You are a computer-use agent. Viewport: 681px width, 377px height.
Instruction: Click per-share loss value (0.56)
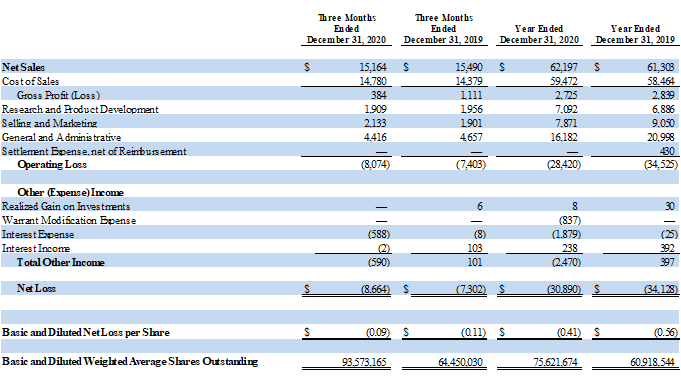(x=666, y=332)
